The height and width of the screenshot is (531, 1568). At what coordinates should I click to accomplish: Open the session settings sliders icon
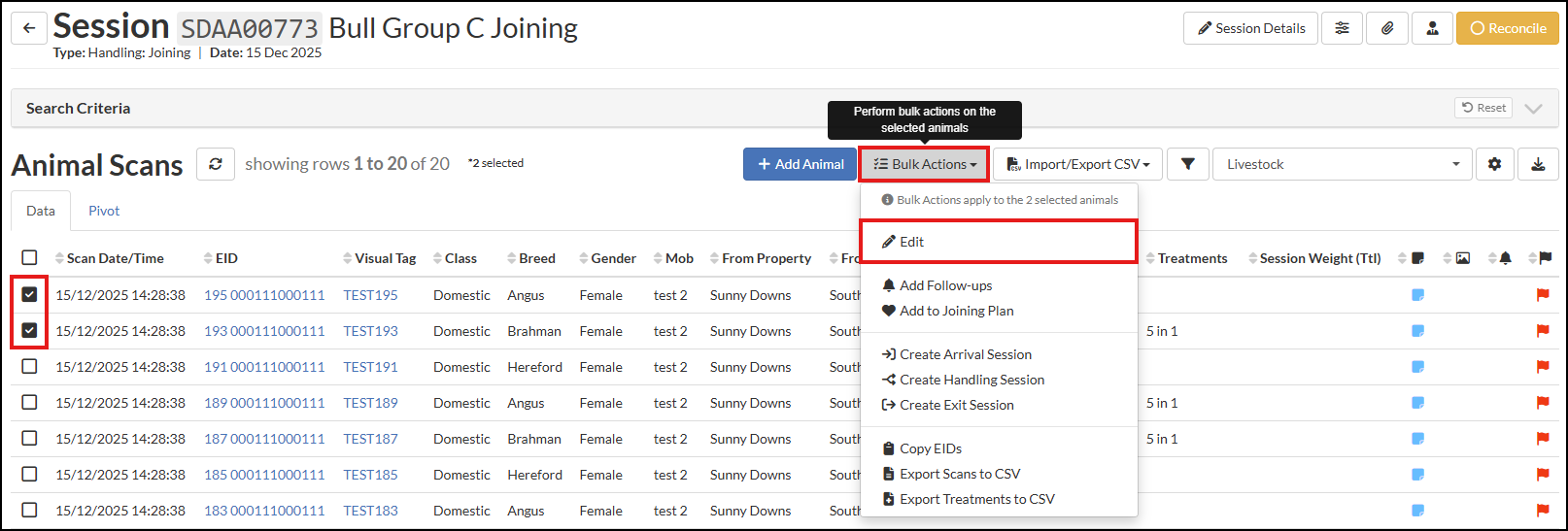[x=1342, y=28]
